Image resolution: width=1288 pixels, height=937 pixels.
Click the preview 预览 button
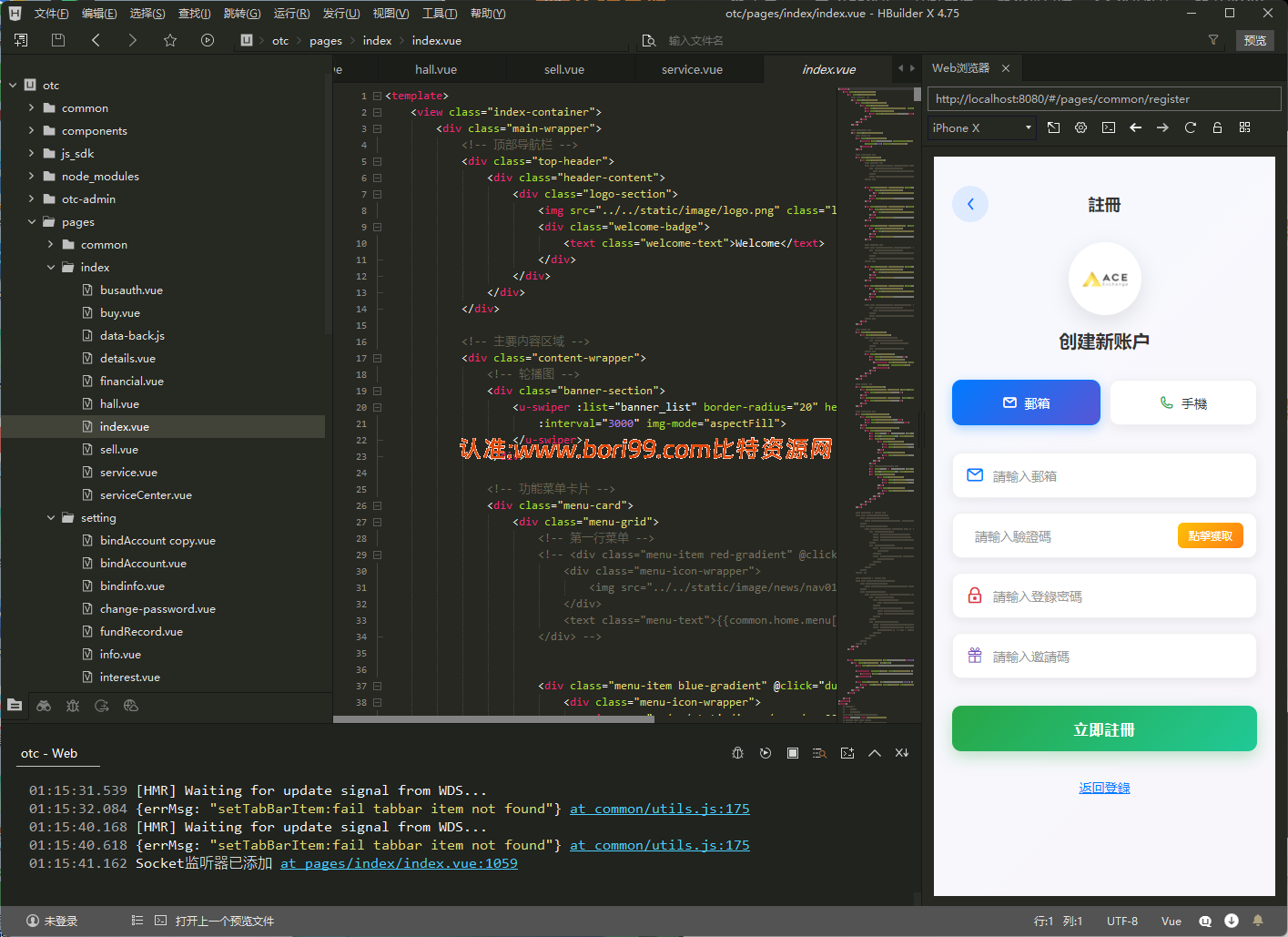point(1255,40)
